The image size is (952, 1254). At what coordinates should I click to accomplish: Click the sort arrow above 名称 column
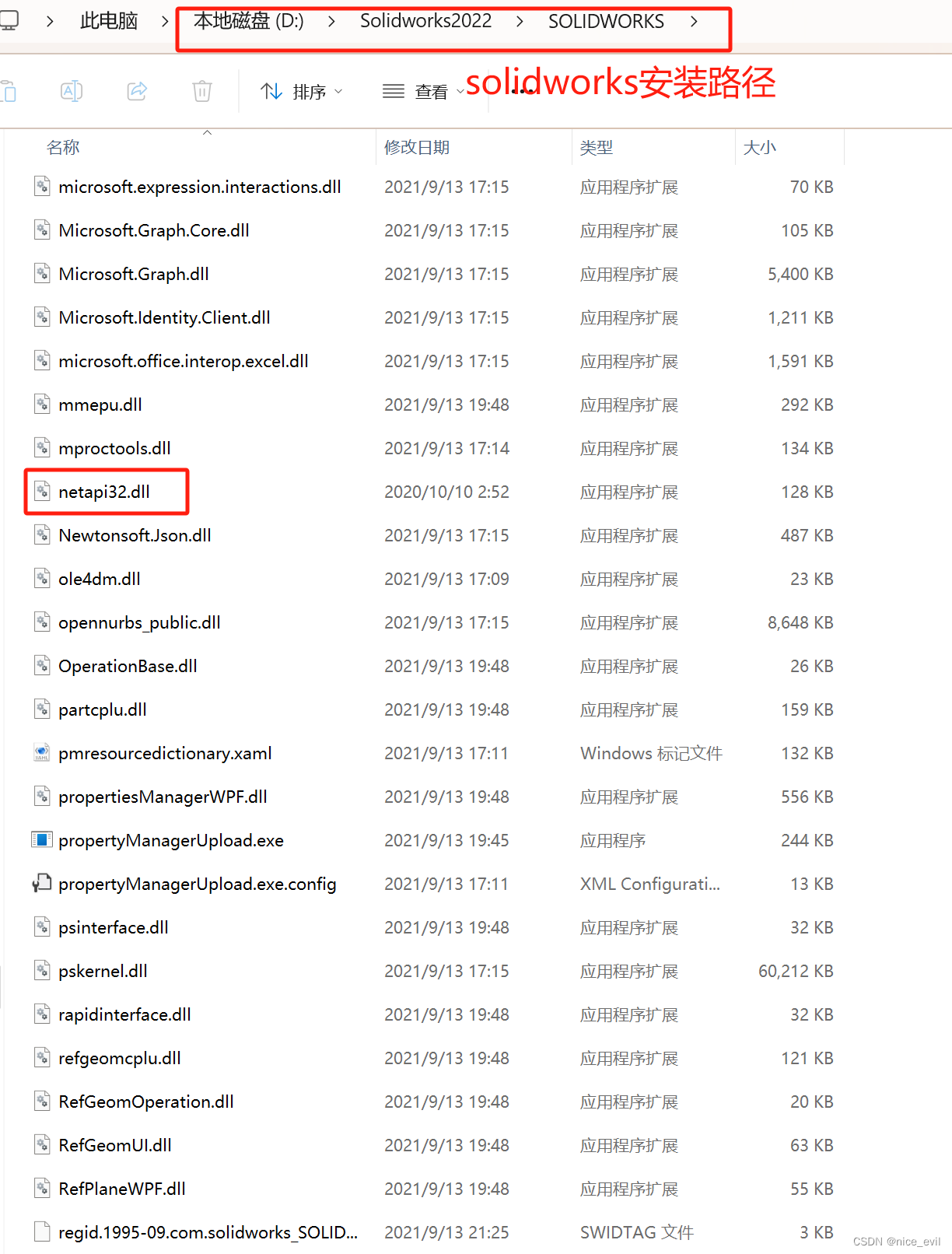point(207,132)
